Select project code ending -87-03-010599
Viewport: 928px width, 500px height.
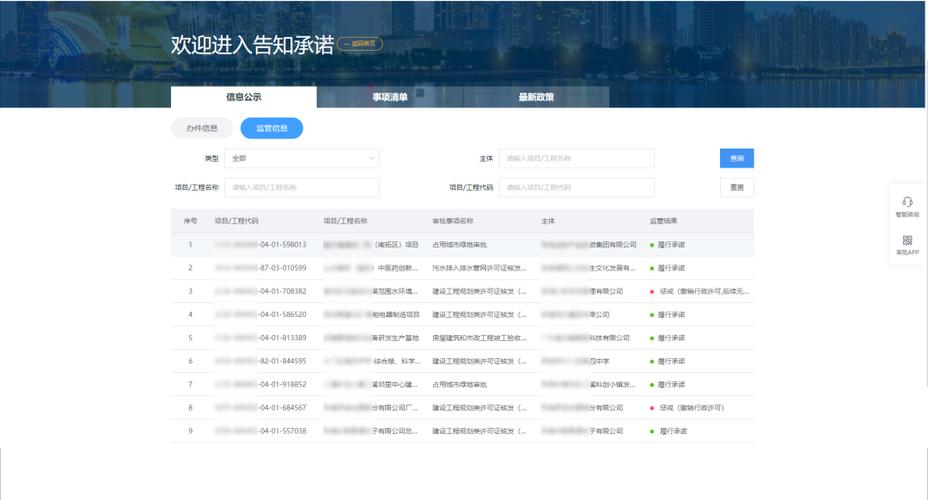pos(261,268)
